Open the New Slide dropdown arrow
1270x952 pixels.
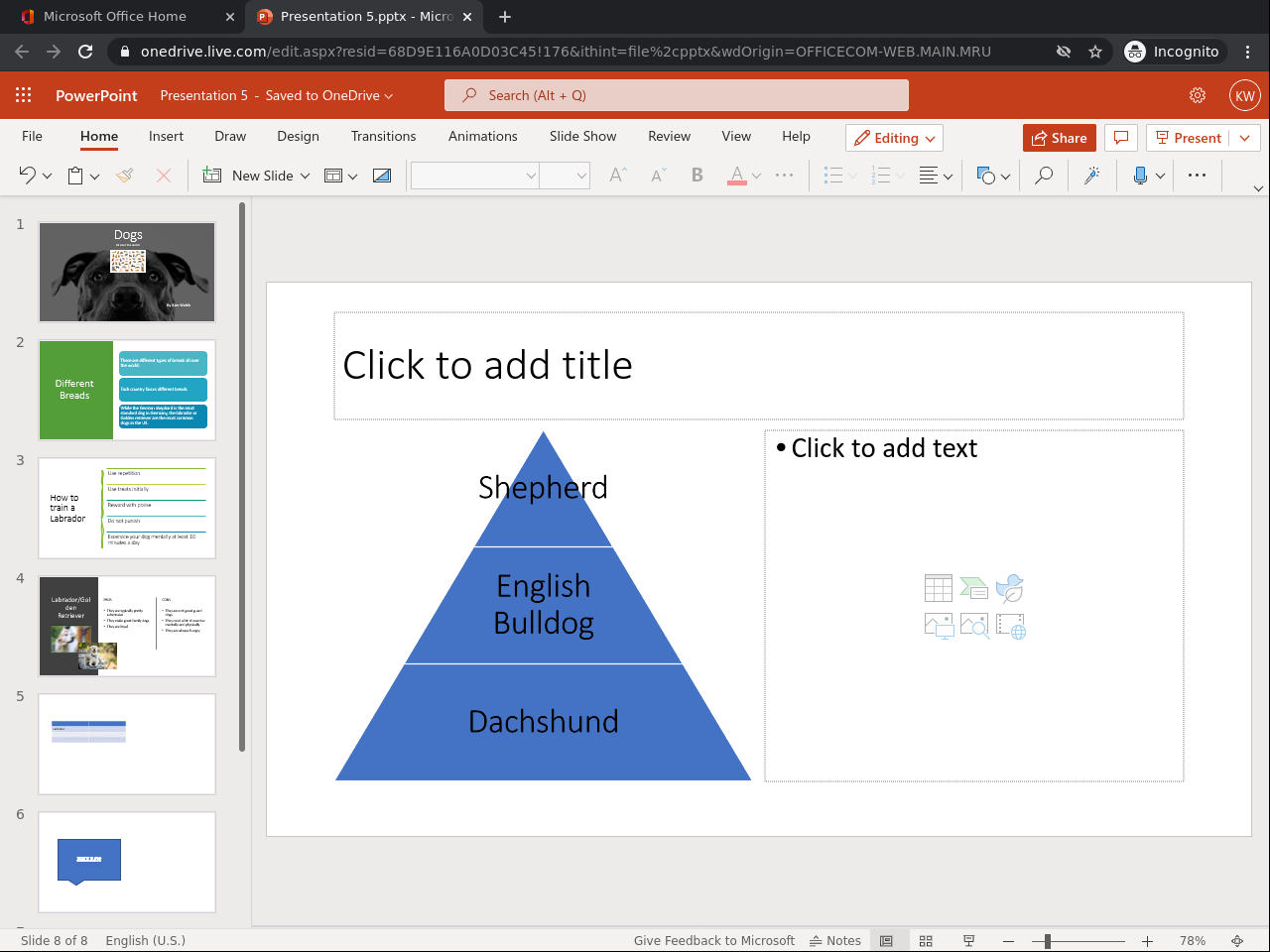pyautogui.click(x=305, y=177)
